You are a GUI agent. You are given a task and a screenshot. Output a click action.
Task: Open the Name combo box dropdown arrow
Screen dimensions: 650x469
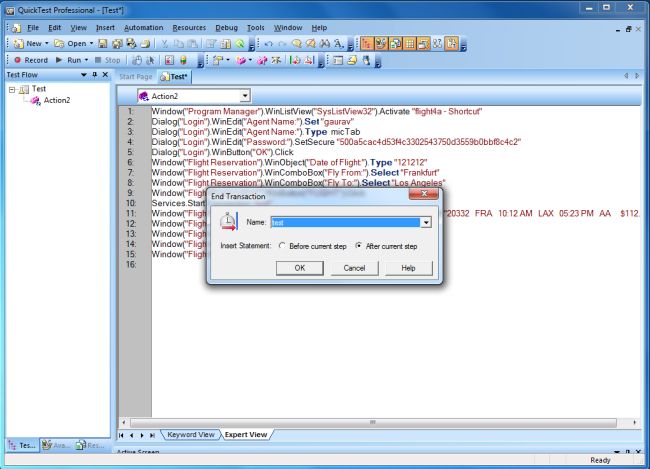[x=426, y=223]
